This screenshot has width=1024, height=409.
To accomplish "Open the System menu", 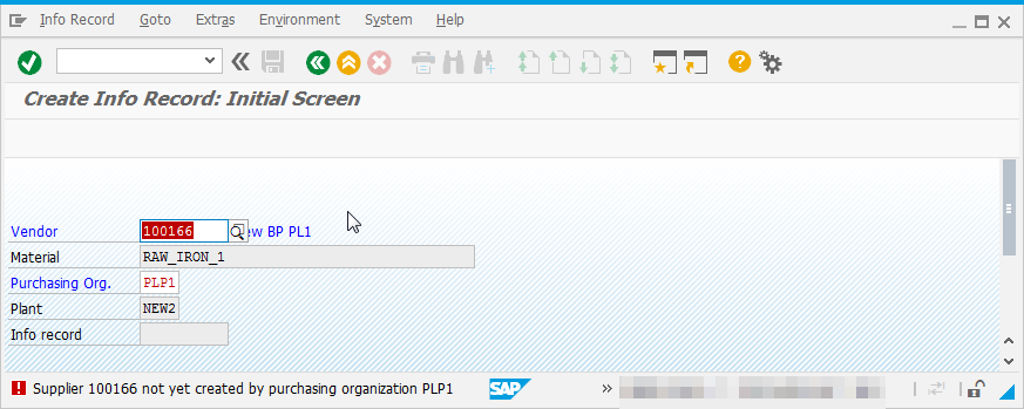I will point(388,20).
